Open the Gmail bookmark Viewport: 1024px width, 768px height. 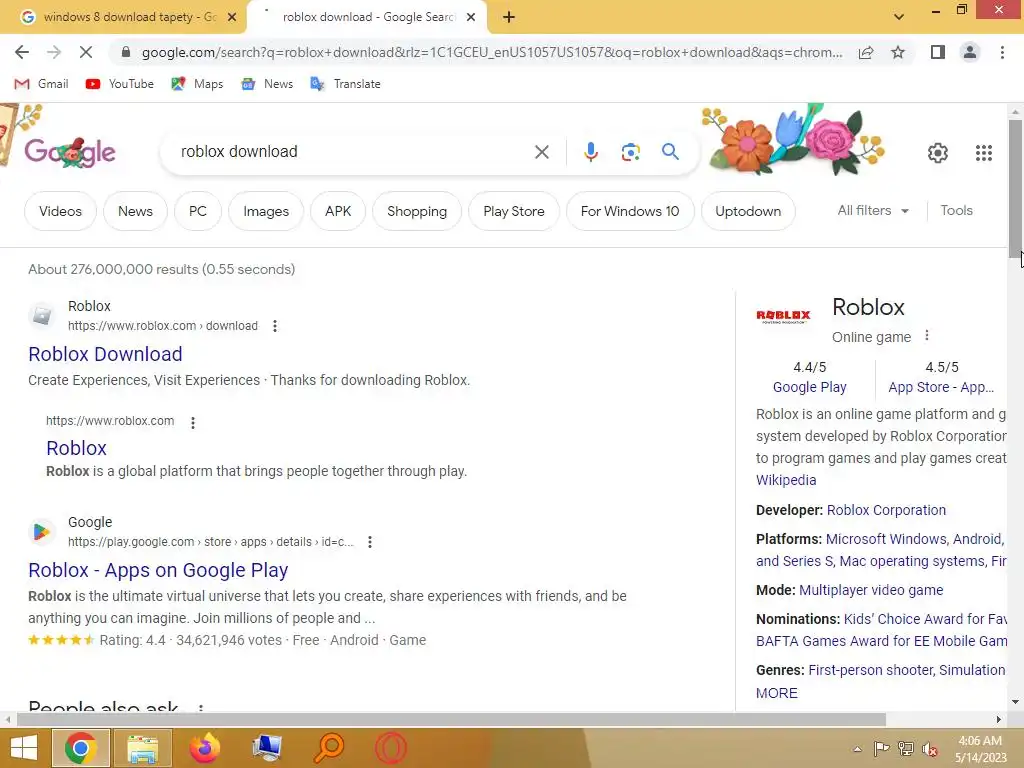[41, 84]
